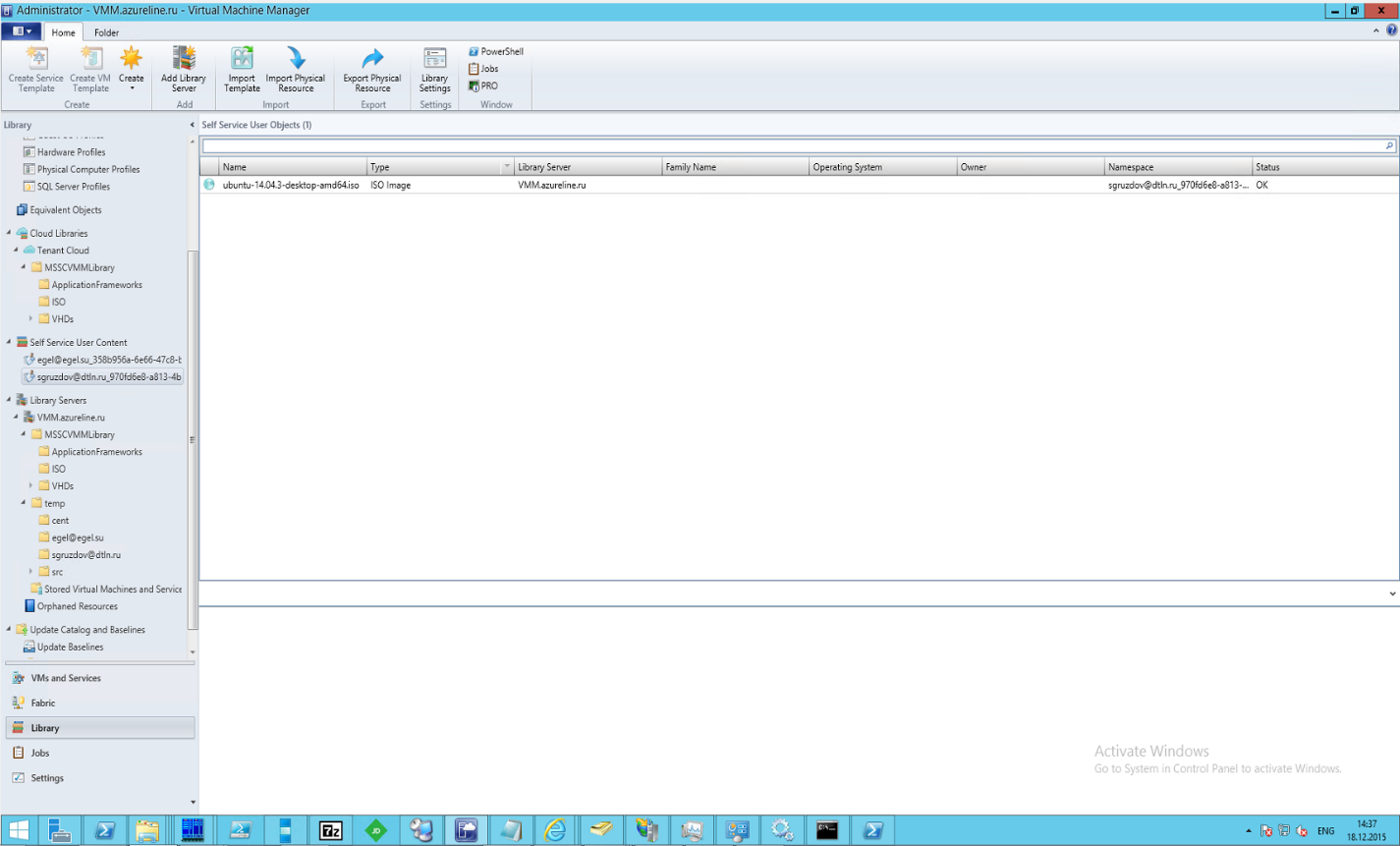Open the PowerShell window button
This screenshot has width=1400, height=846.
point(496,51)
